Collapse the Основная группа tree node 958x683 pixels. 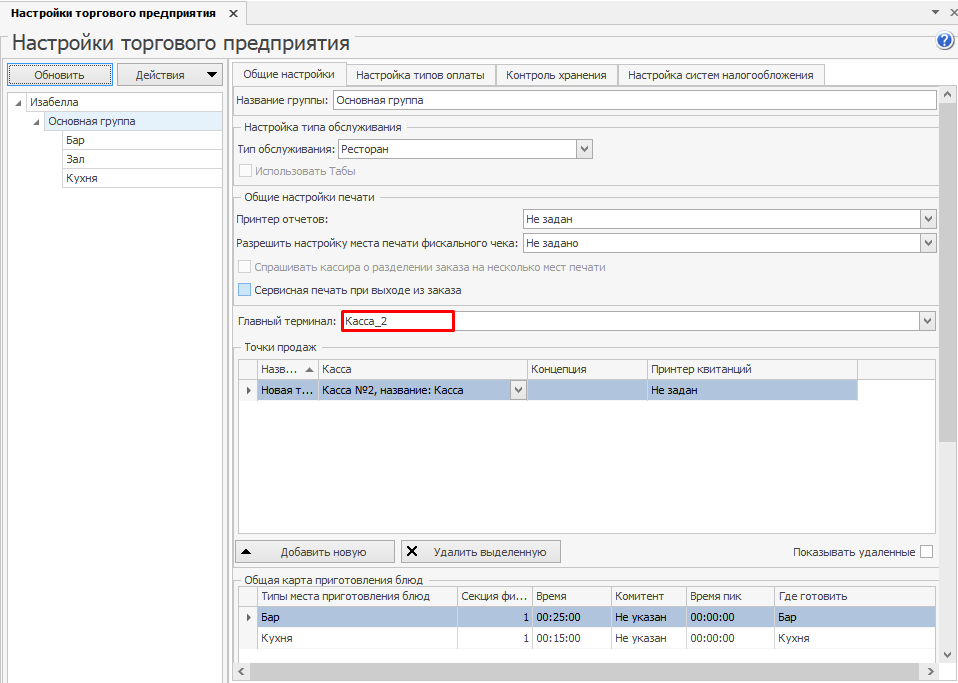(x=37, y=122)
